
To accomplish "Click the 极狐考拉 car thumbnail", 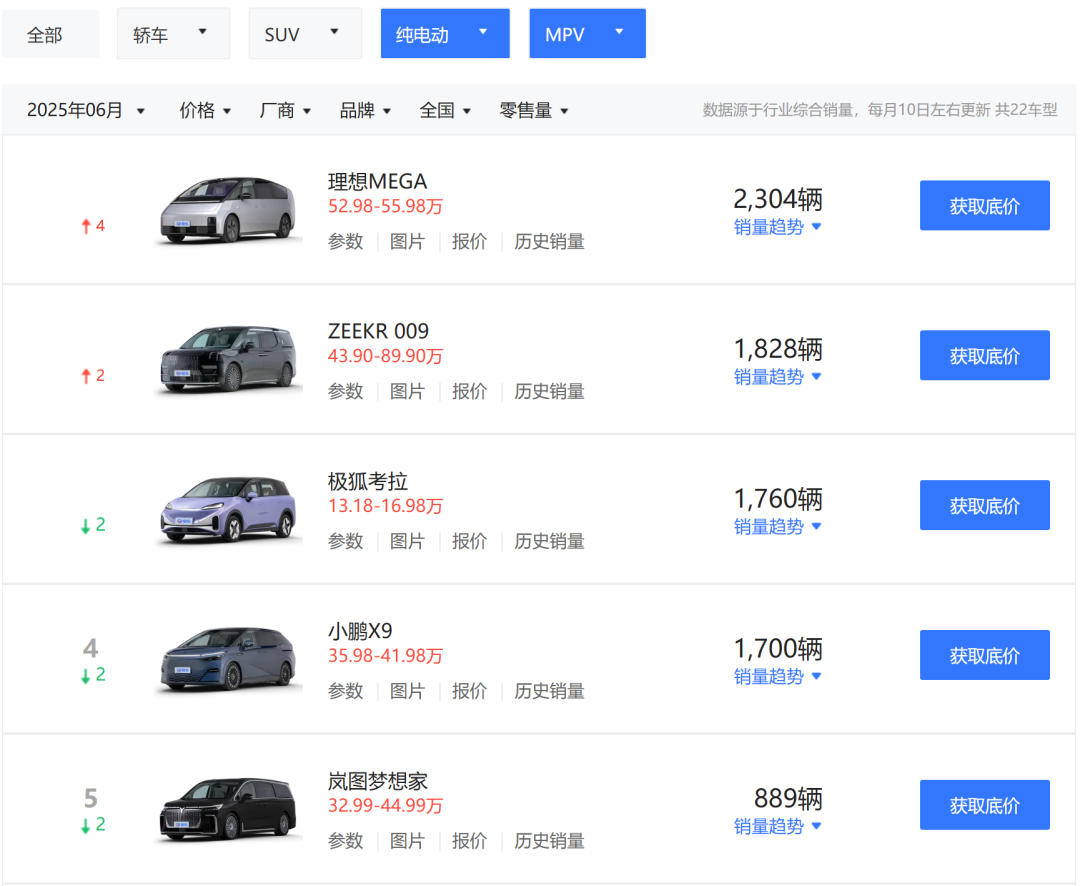I will point(229,510).
